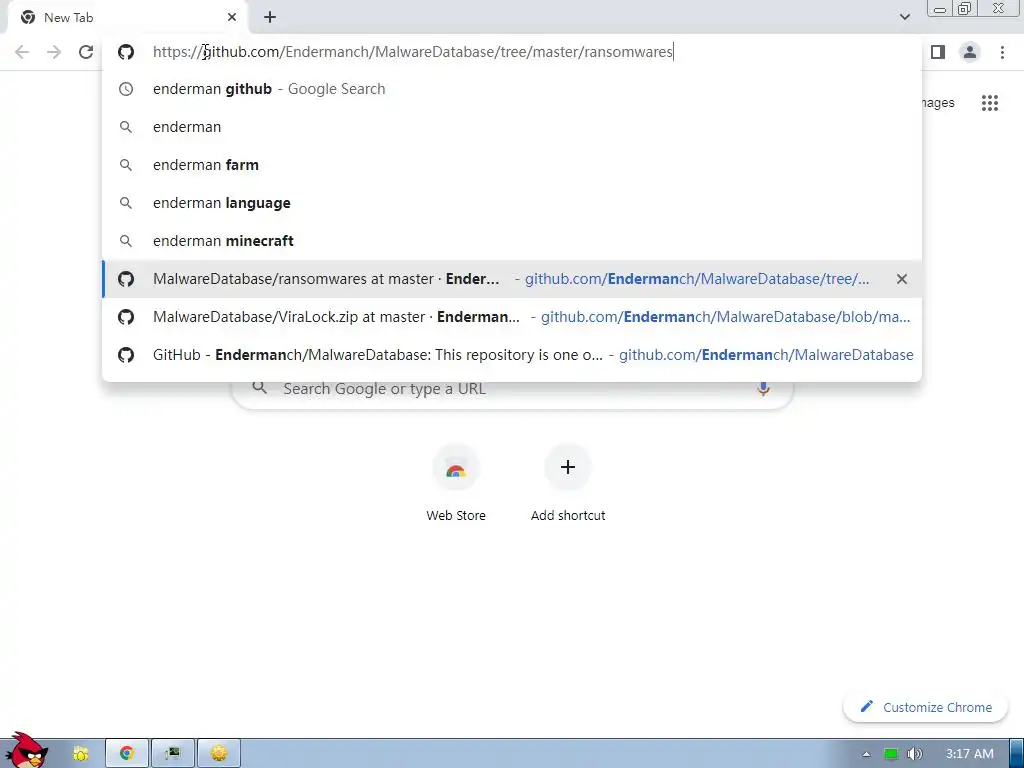Open the Web Store shortcut
Image resolution: width=1024 pixels, height=768 pixels.
pos(456,483)
